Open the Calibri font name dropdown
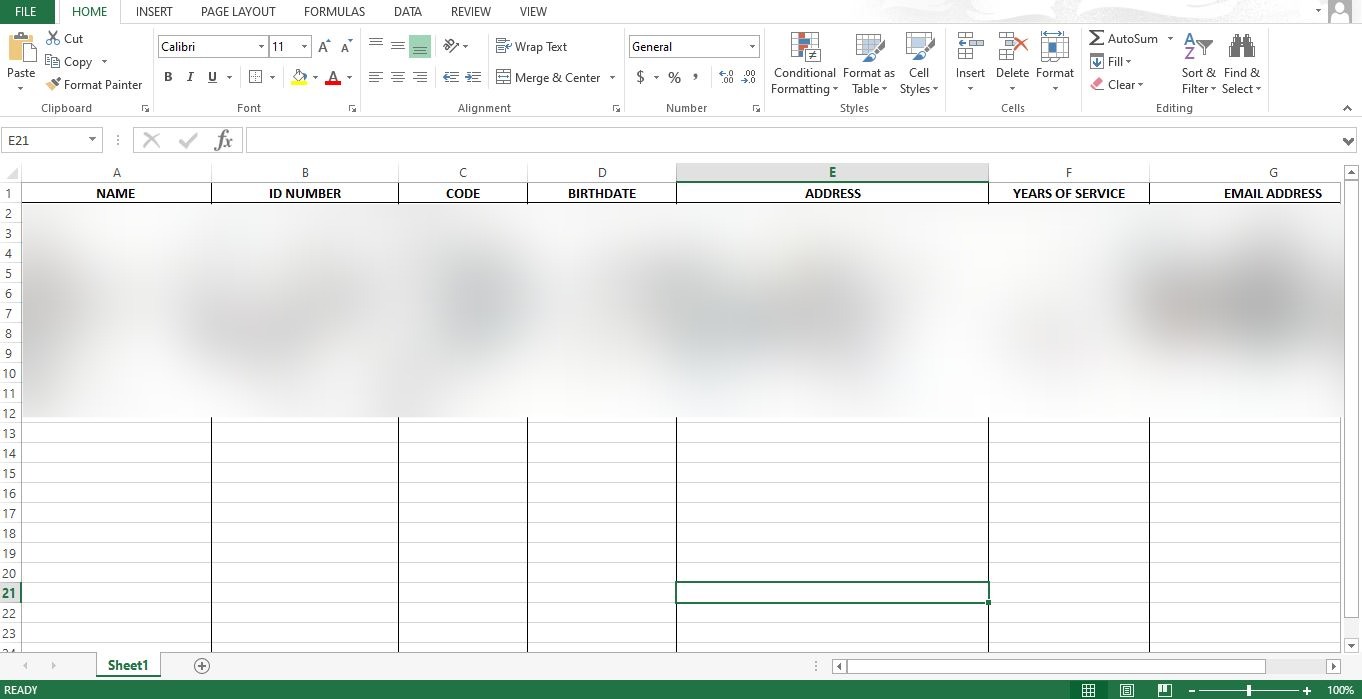 tap(261, 47)
